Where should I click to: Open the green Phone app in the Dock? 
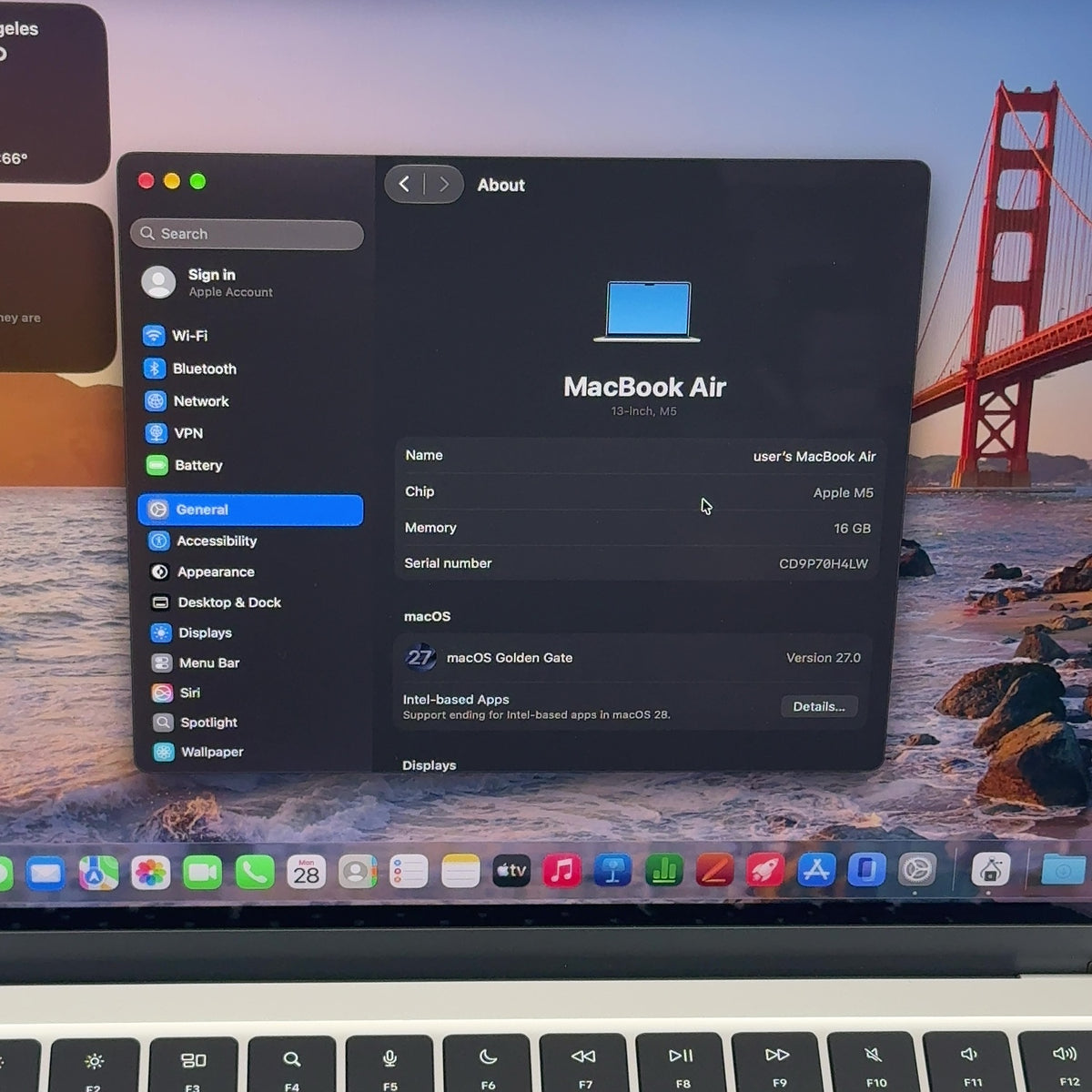coord(255,874)
